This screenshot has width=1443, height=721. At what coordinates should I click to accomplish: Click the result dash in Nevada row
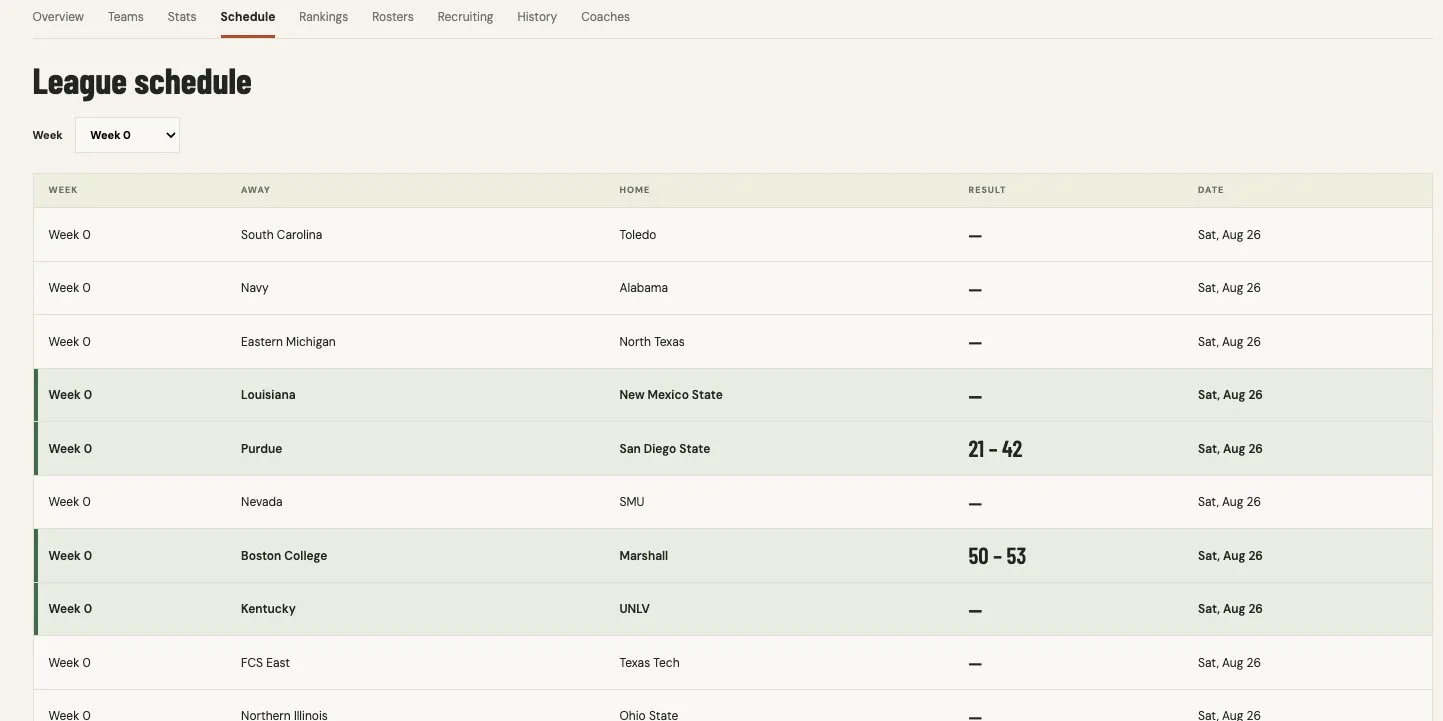(x=975, y=503)
